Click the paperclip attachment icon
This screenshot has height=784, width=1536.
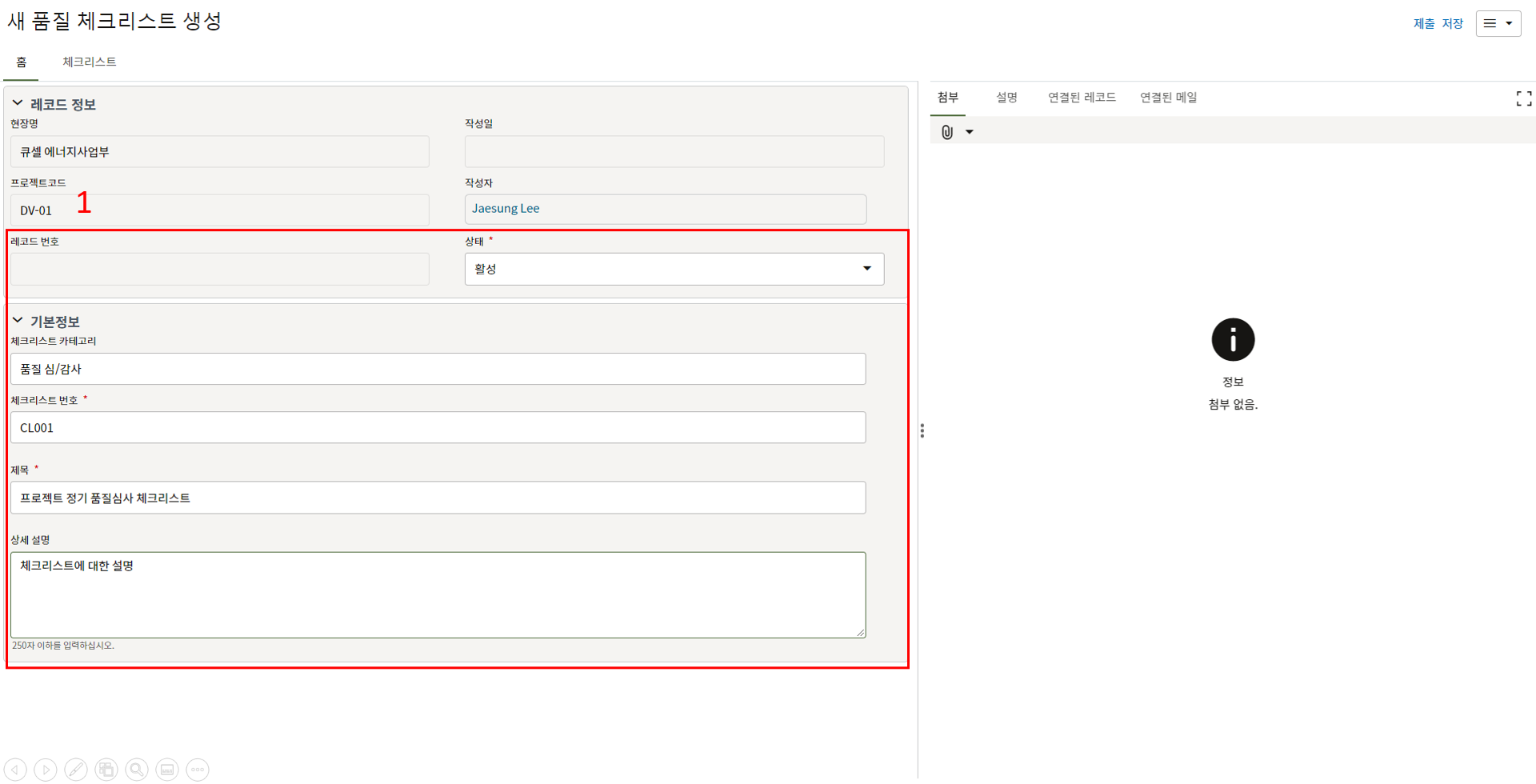(947, 132)
